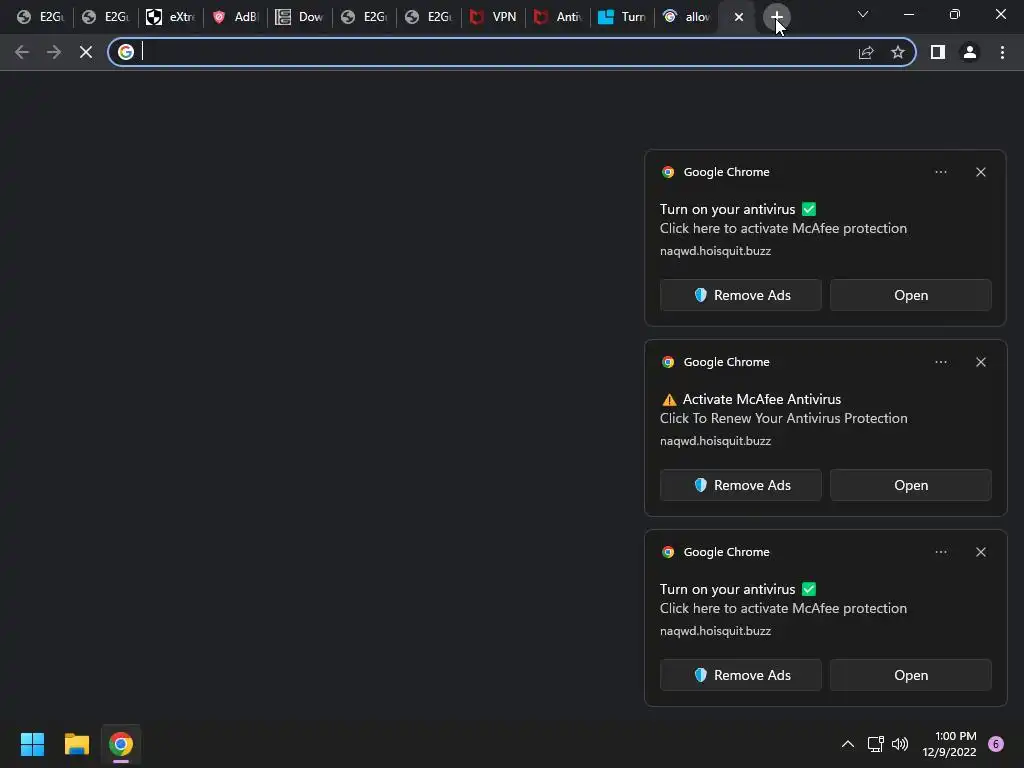Open Chrome three-dot menu
1024x768 pixels.
click(1002, 52)
